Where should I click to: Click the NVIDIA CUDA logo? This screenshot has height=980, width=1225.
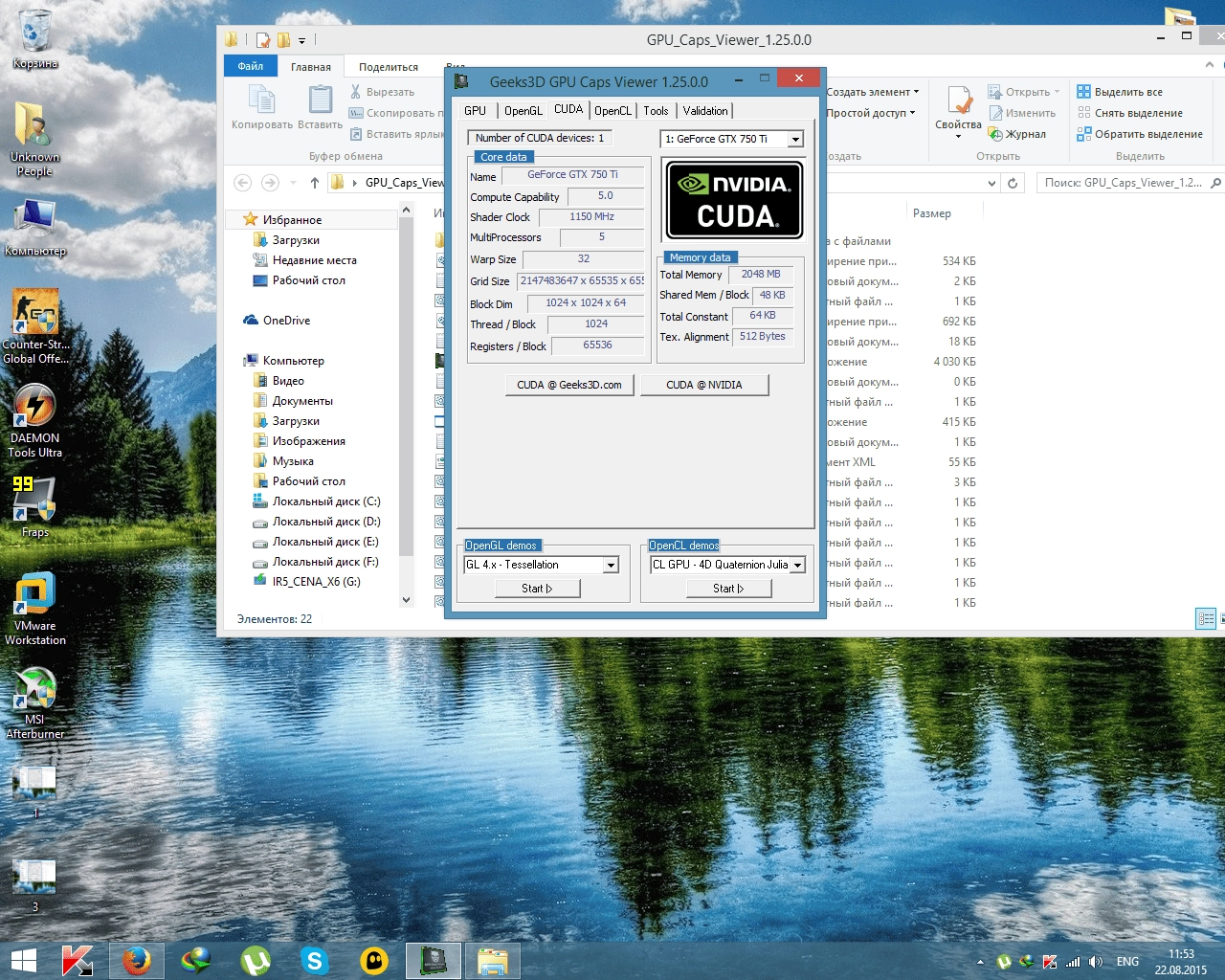(734, 199)
